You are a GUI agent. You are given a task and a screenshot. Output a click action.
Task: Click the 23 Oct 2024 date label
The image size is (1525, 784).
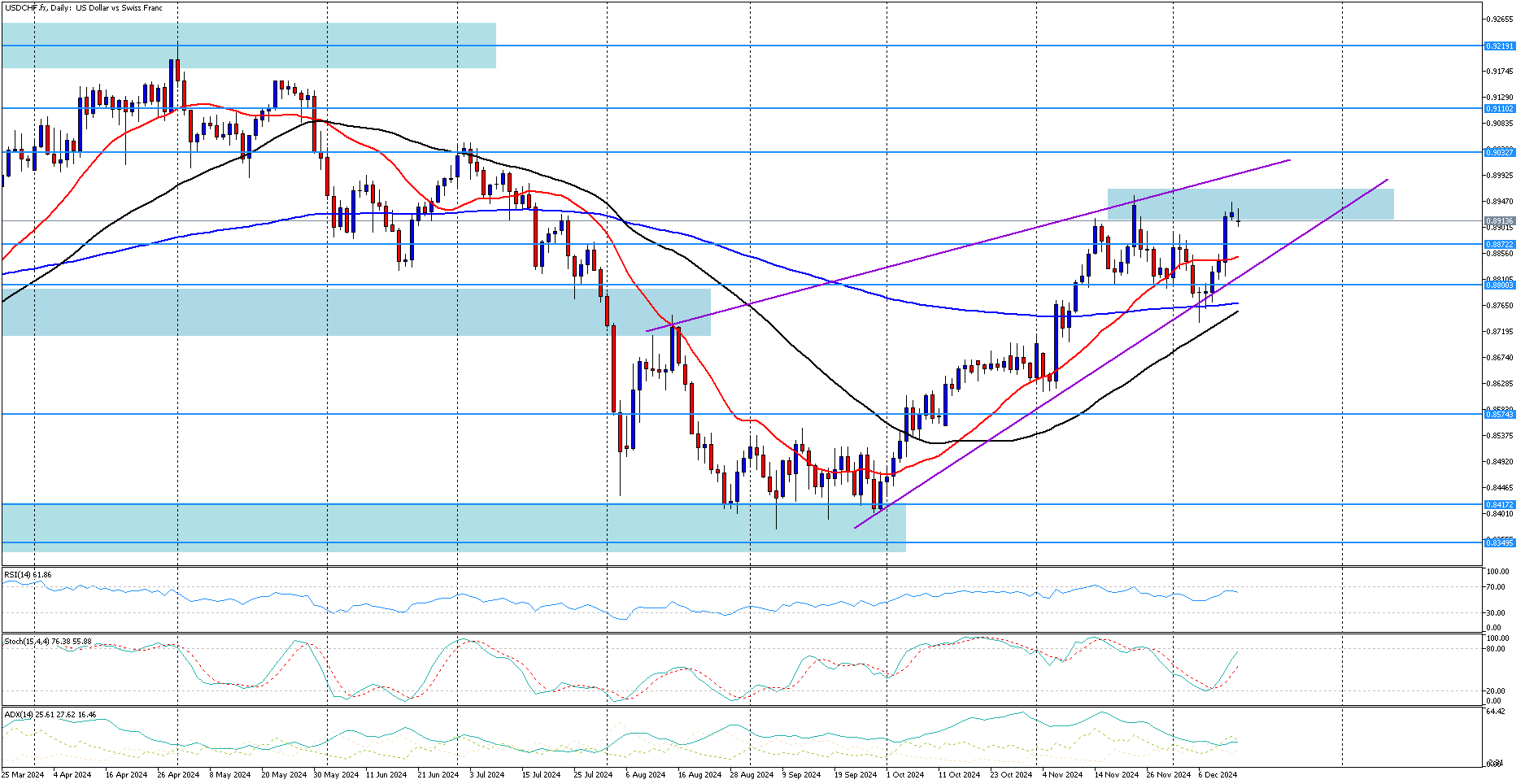coord(1011,775)
